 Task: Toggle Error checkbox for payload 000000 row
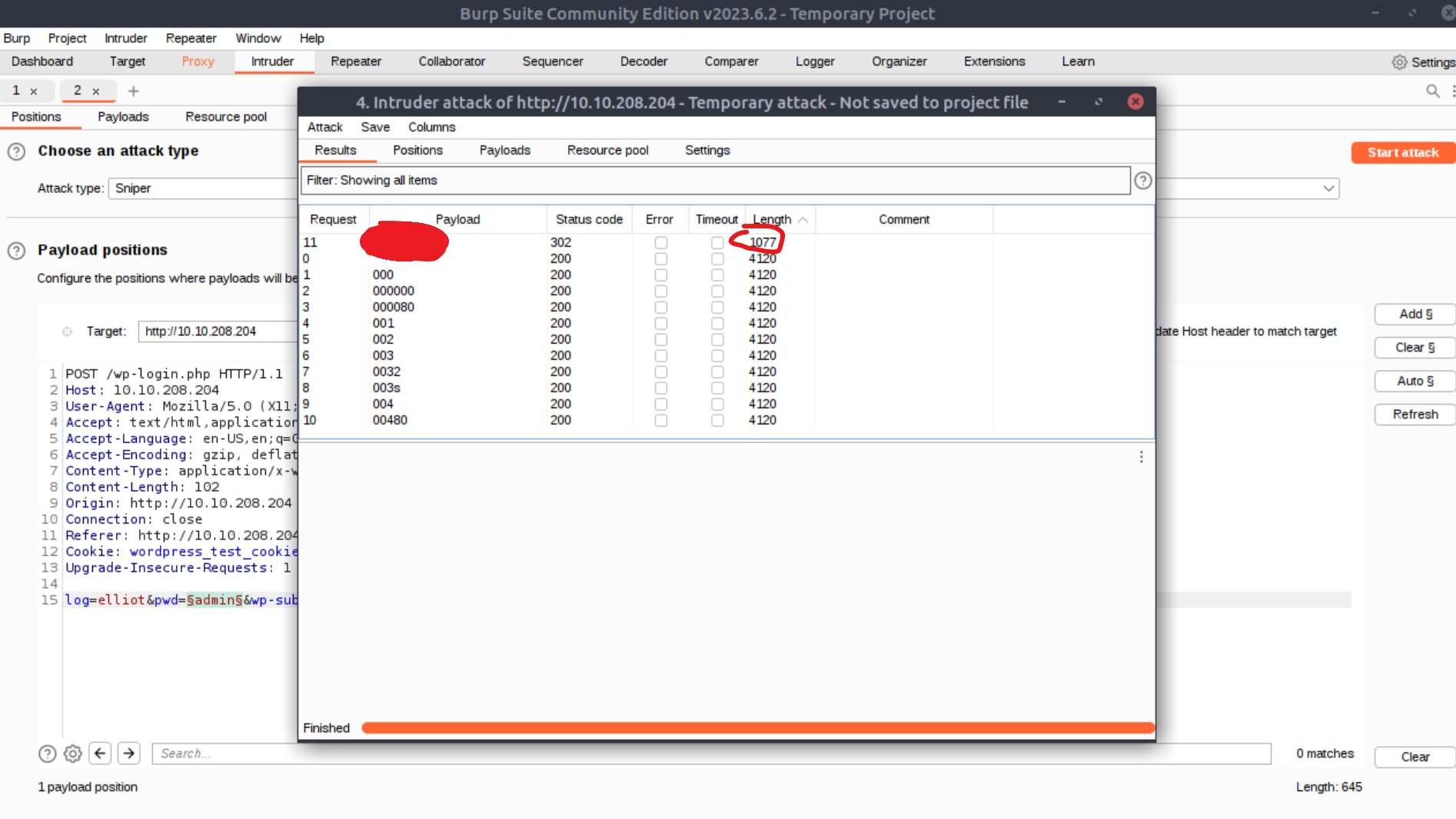[x=661, y=291]
